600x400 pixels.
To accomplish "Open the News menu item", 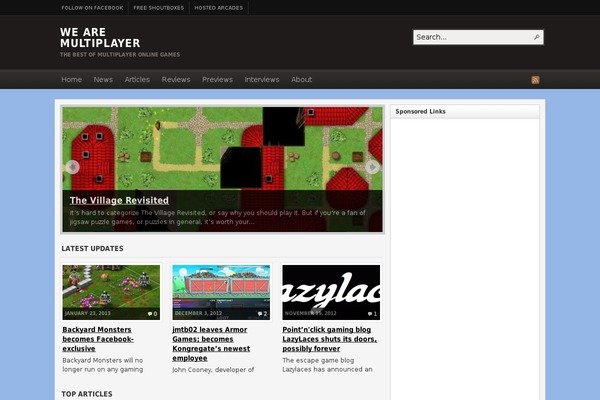I will [x=103, y=80].
